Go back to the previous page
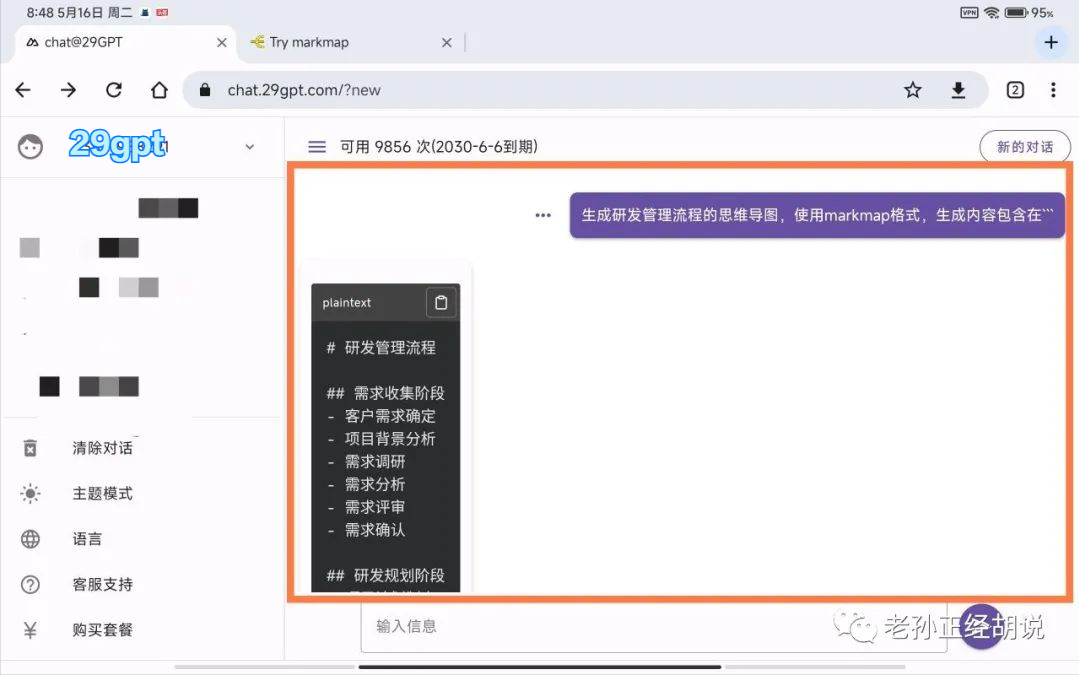 point(23,90)
